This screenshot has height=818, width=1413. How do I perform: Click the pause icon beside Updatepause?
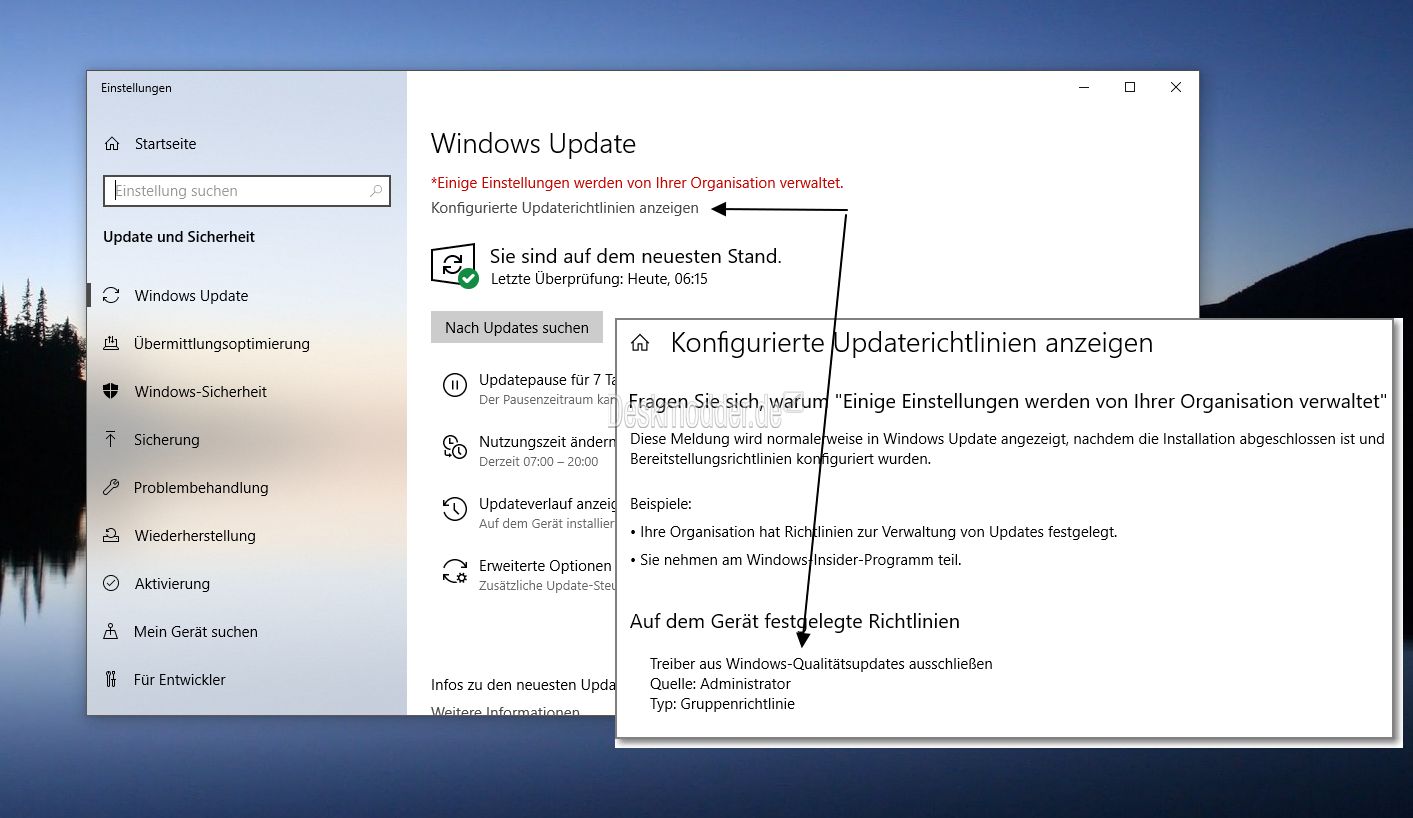point(454,386)
